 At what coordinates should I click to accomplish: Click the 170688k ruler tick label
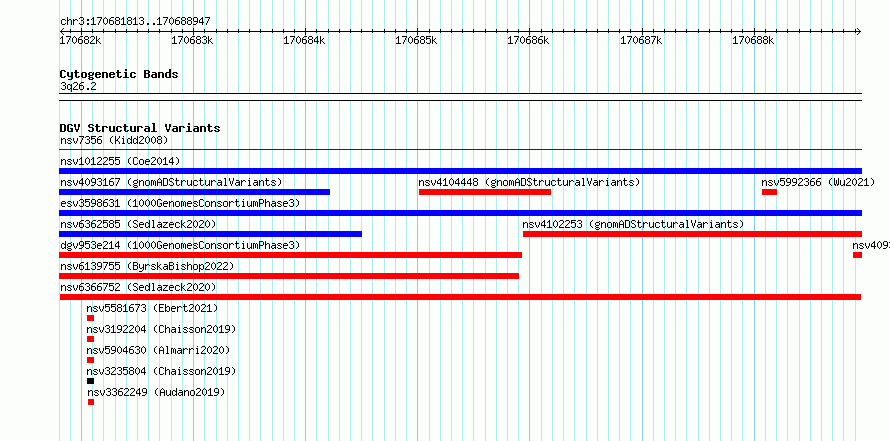coord(753,40)
